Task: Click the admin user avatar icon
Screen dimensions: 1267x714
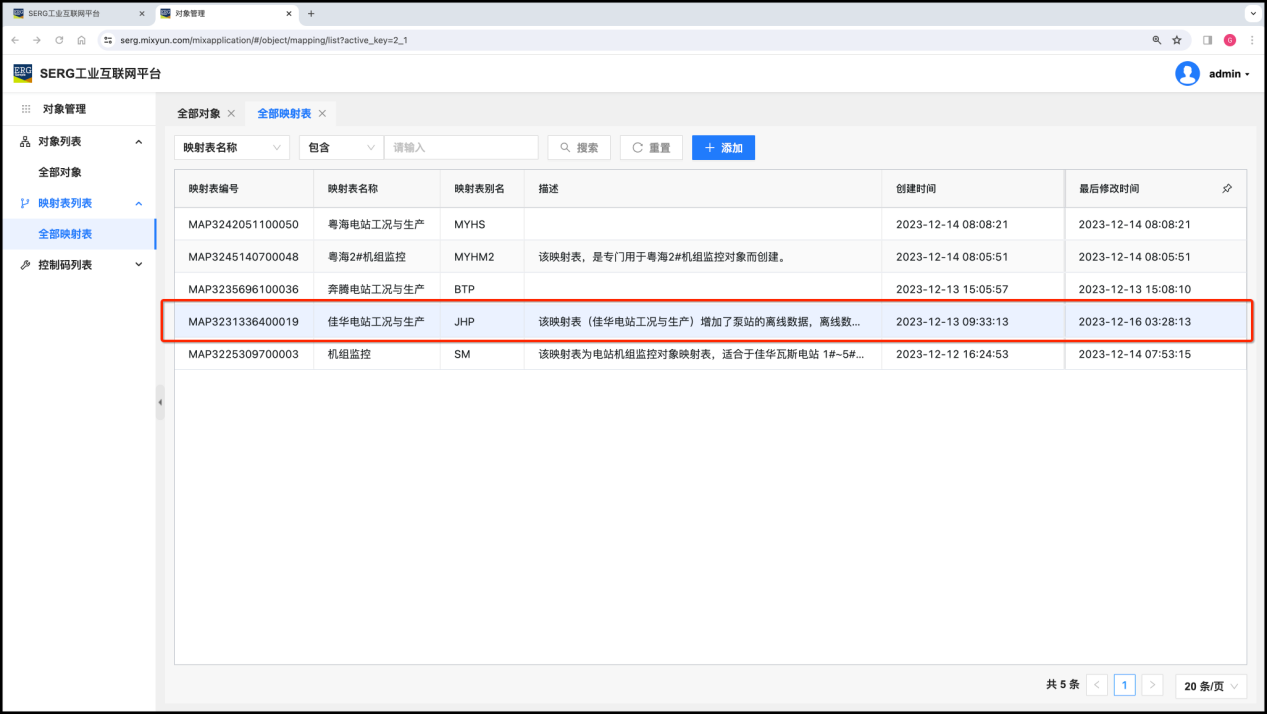Action: [1187, 74]
